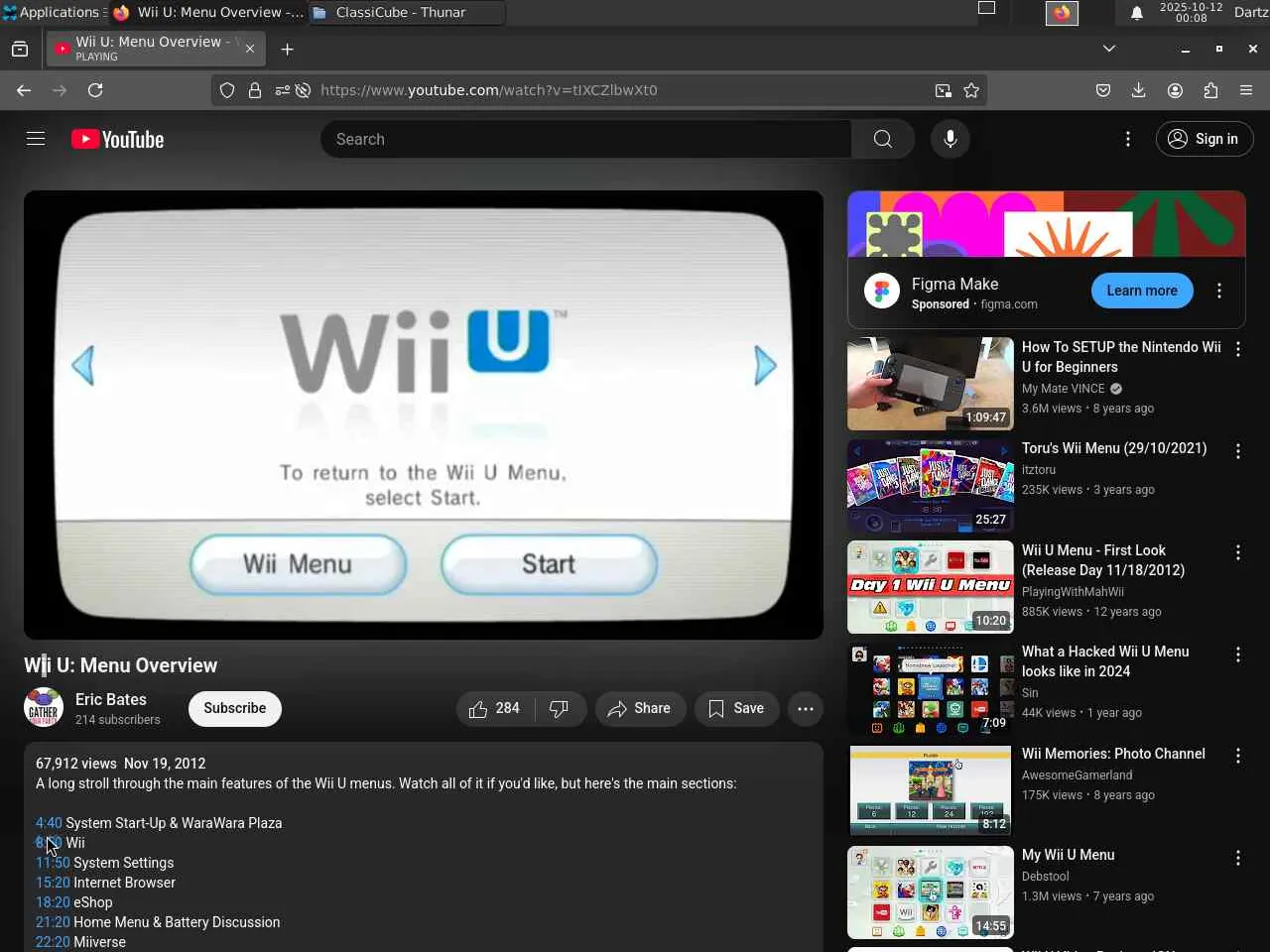Go to YouTube home via logo
Screen dimensions: 1270x952
coord(118,139)
